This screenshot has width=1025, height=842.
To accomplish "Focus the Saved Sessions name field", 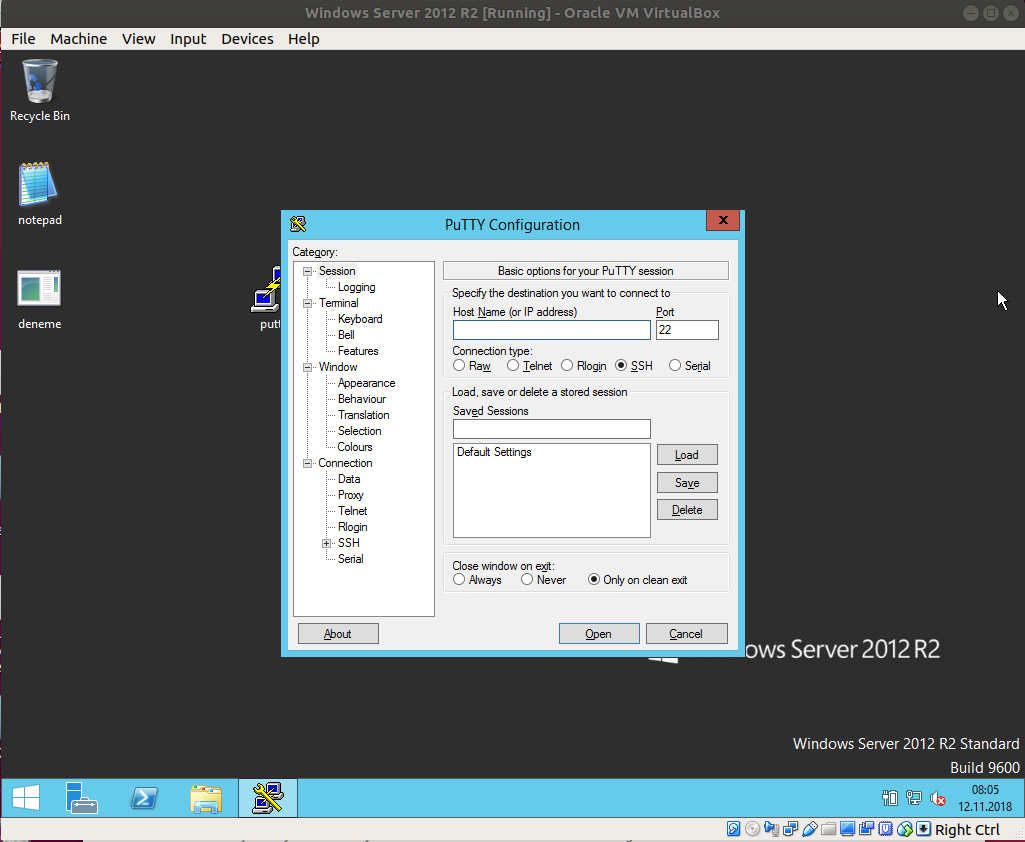I will tap(552, 429).
